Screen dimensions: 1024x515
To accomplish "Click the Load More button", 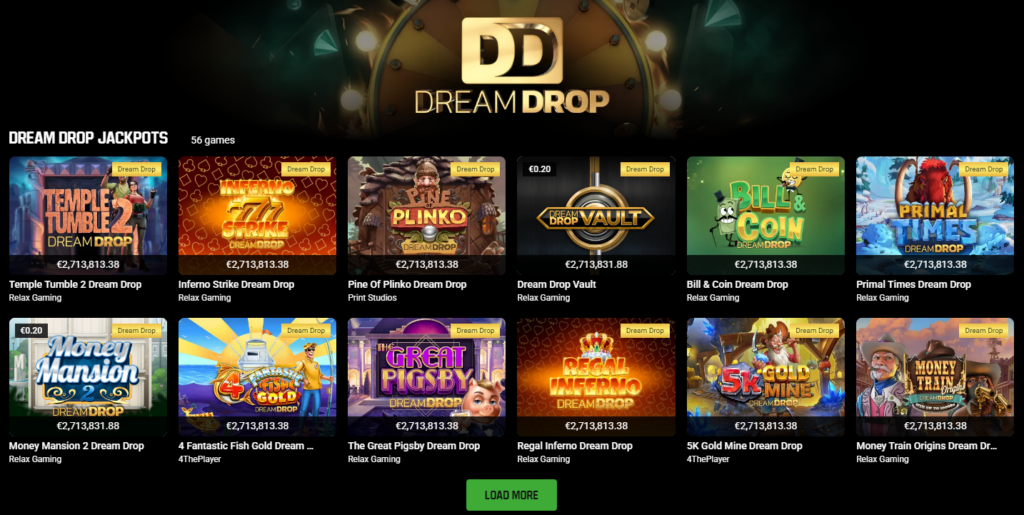I will [511, 495].
